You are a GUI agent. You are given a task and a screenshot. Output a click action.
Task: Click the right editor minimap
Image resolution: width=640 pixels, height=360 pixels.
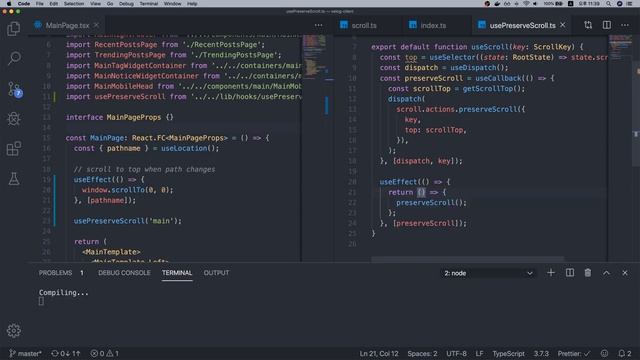point(620,148)
